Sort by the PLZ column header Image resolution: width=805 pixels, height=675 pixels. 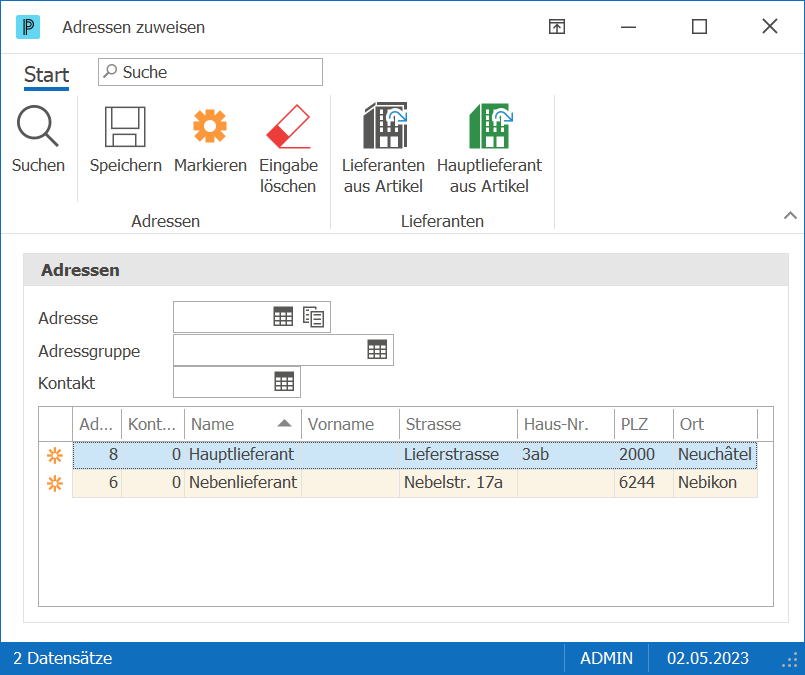(x=644, y=425)
